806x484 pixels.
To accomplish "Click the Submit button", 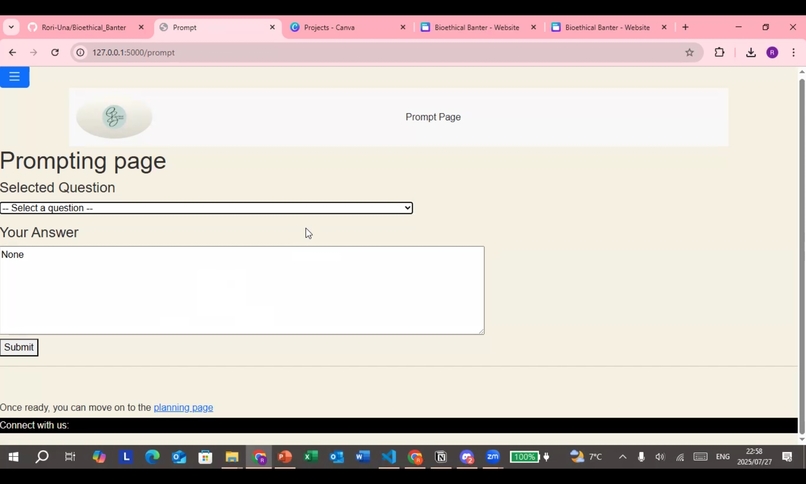I will click(x=19, y=347).
